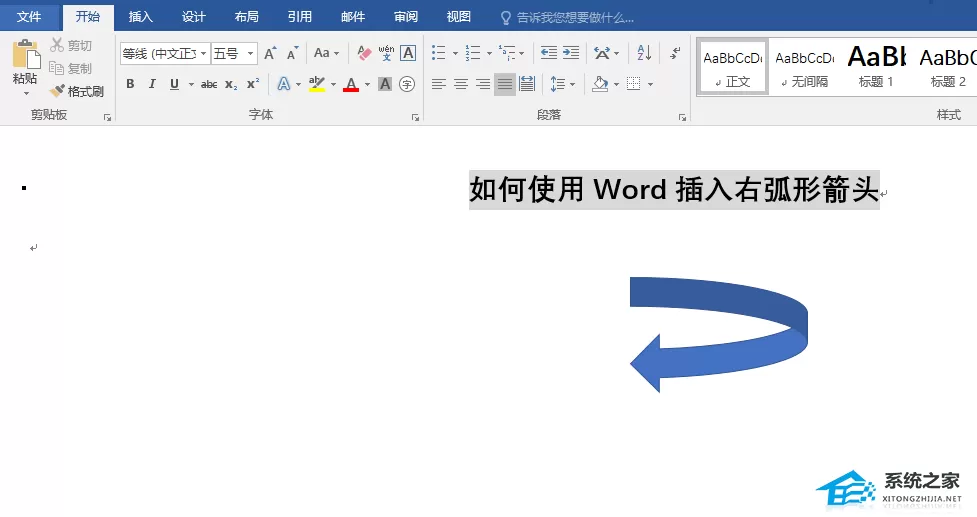Screen dimensions: 977x517
Task: Toggle subscript formatting
Action: click(231, 84)
